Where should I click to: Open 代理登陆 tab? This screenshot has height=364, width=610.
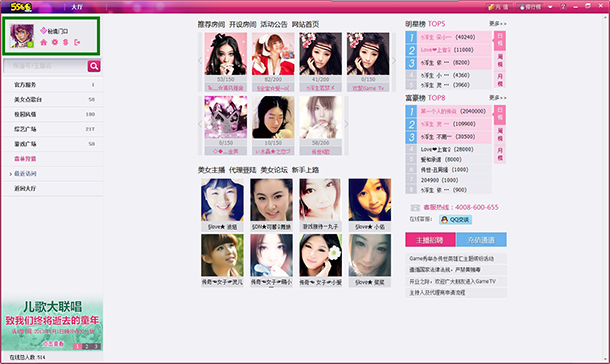pyautogui.click(x=243, y=170)
